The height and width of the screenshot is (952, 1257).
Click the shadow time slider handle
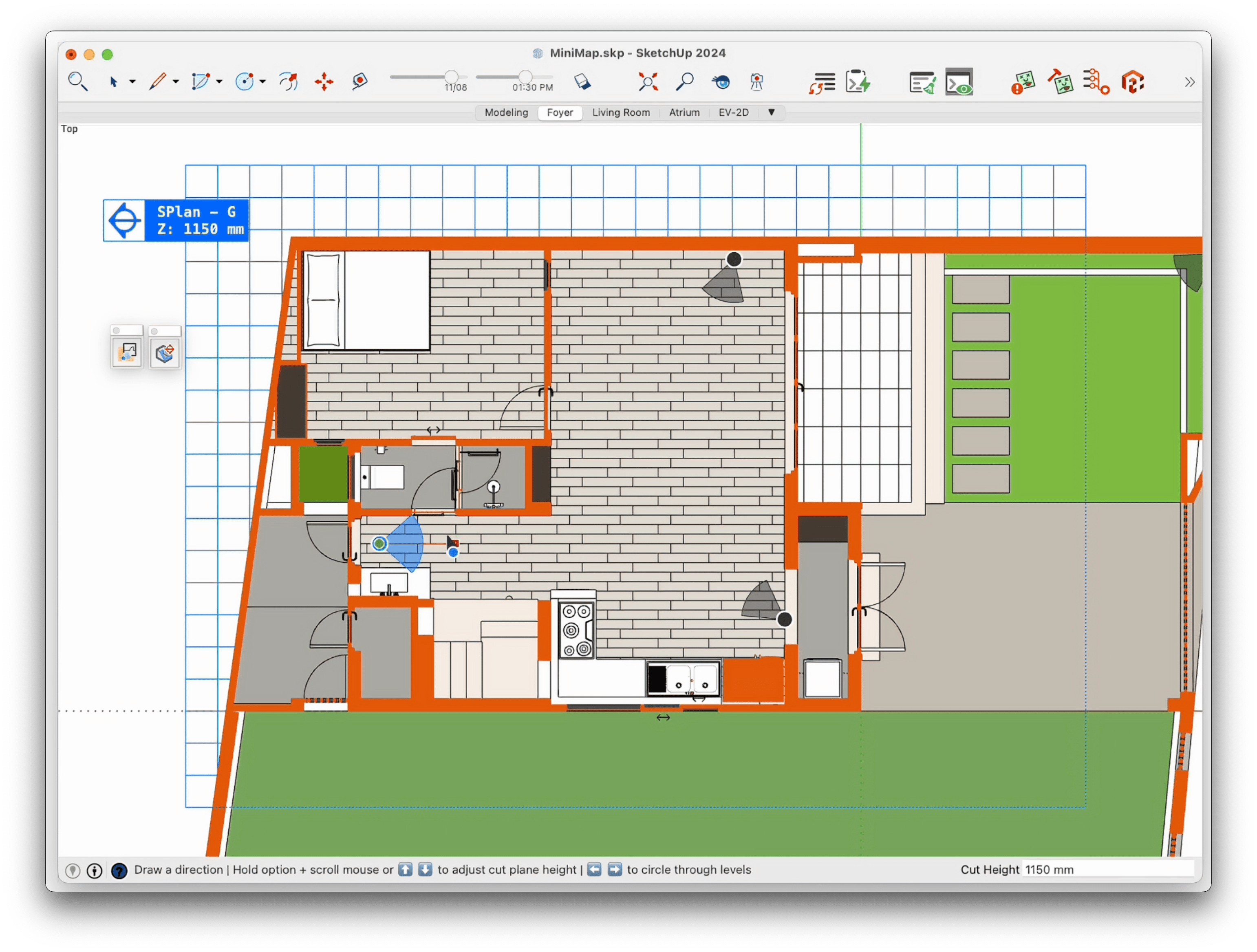[x=526, y=76]
